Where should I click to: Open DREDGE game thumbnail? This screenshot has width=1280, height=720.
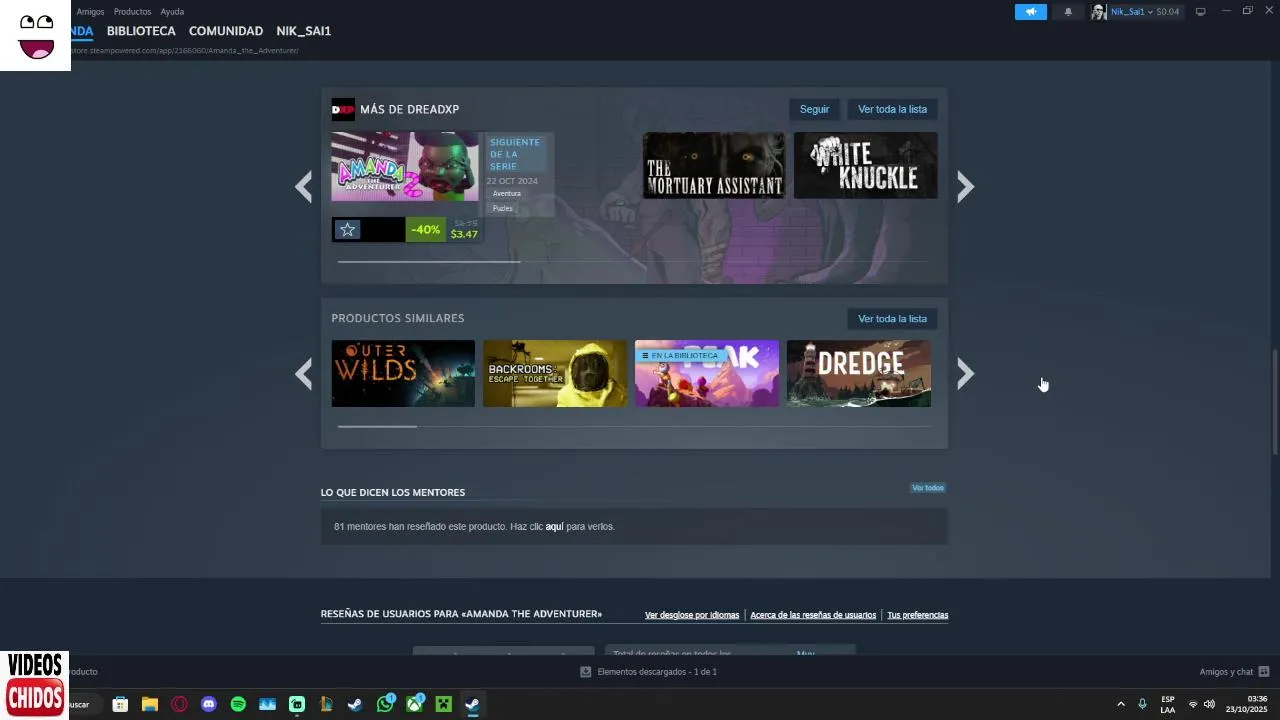click(859, 374)
